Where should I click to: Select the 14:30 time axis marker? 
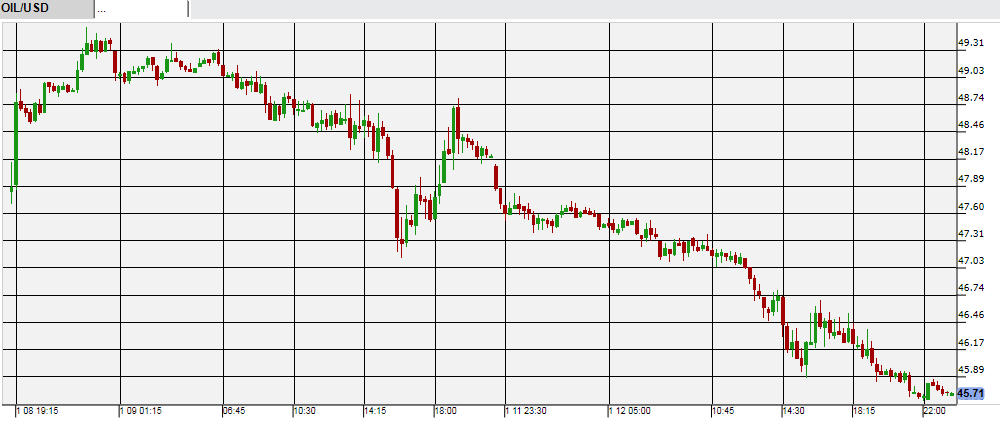click(794, 411)
